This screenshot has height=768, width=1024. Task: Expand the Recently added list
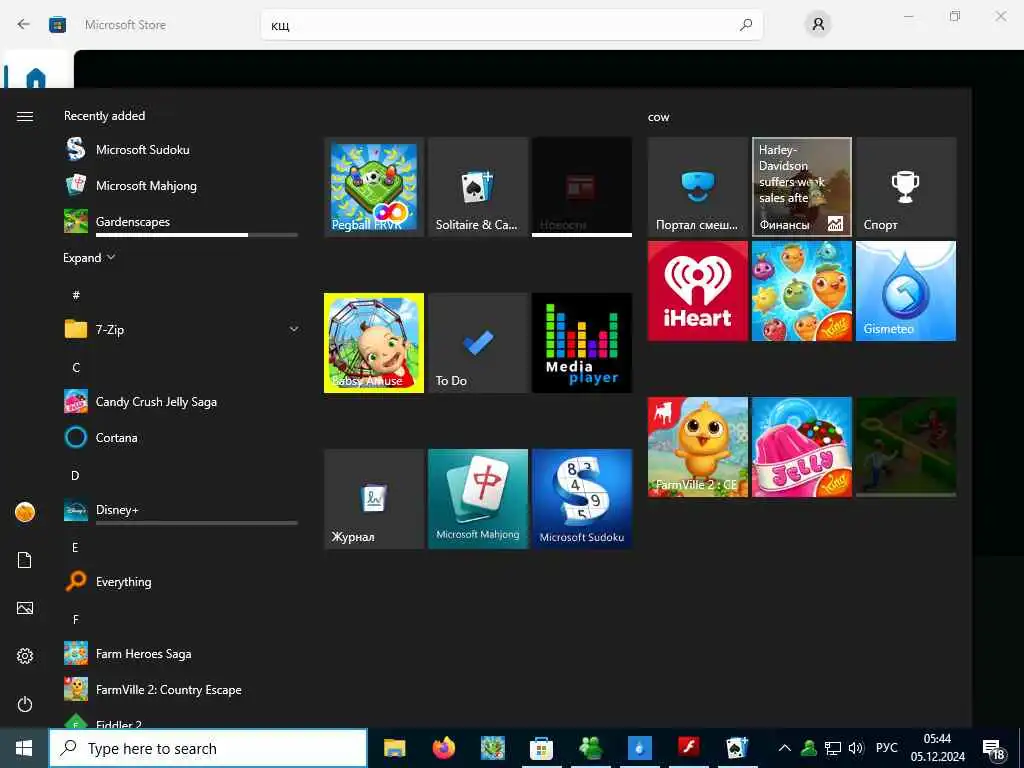click(89, 257)
